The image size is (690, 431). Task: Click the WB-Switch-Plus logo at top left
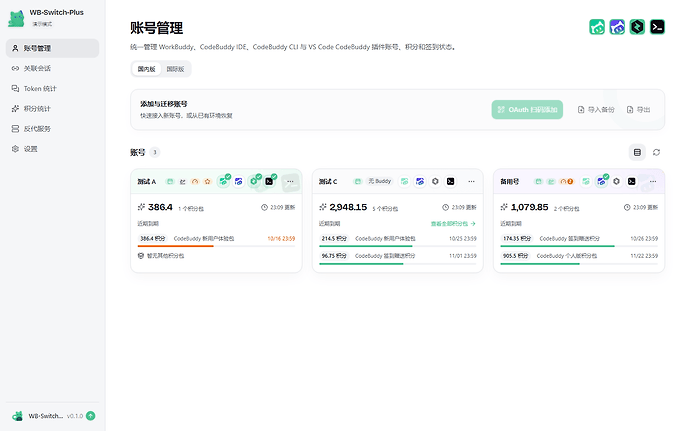coord(16,18)
